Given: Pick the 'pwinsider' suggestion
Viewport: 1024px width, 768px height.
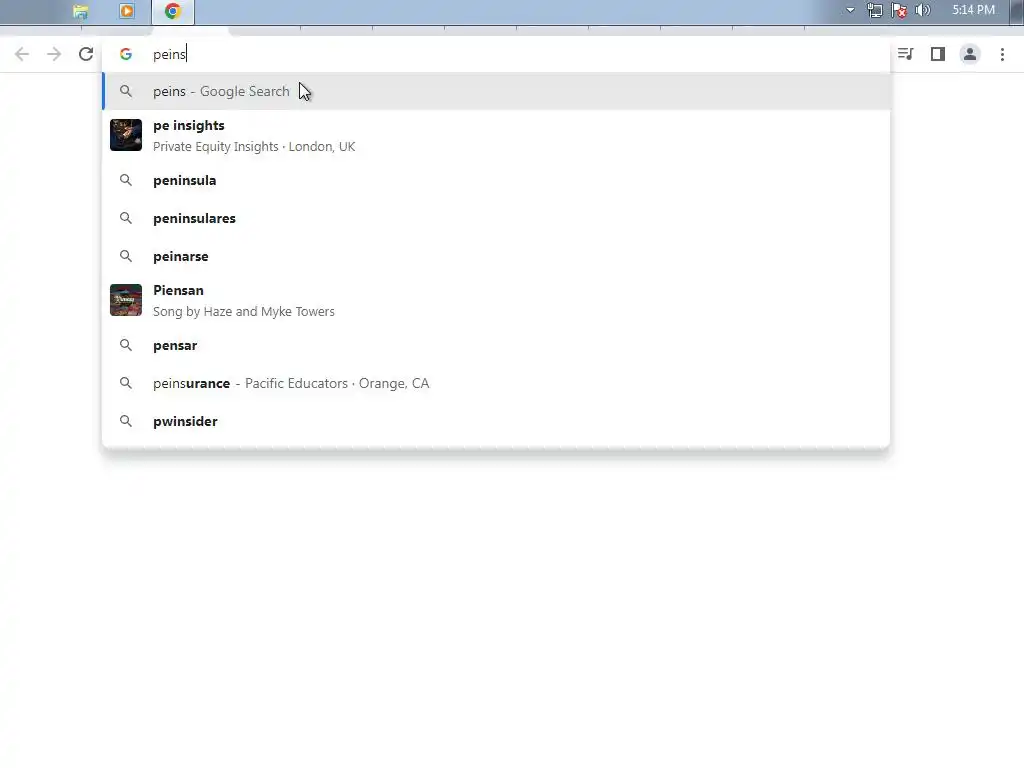Looking at the screenshot, I should point(496,421).
